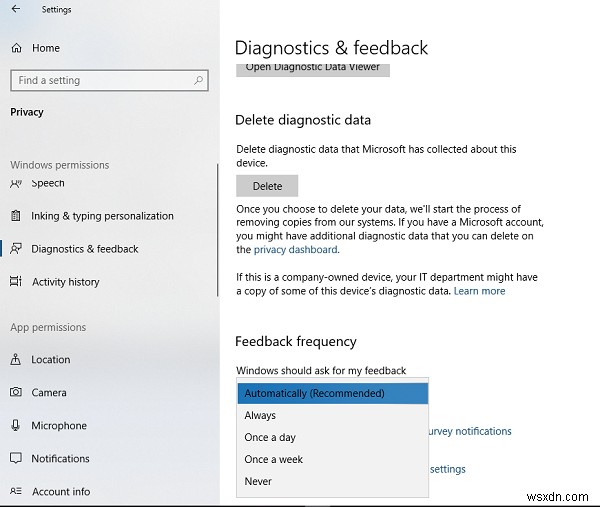This screenshot has height=507, width=600.
Task: Click the Activity history icon
Action: point(16,282)
